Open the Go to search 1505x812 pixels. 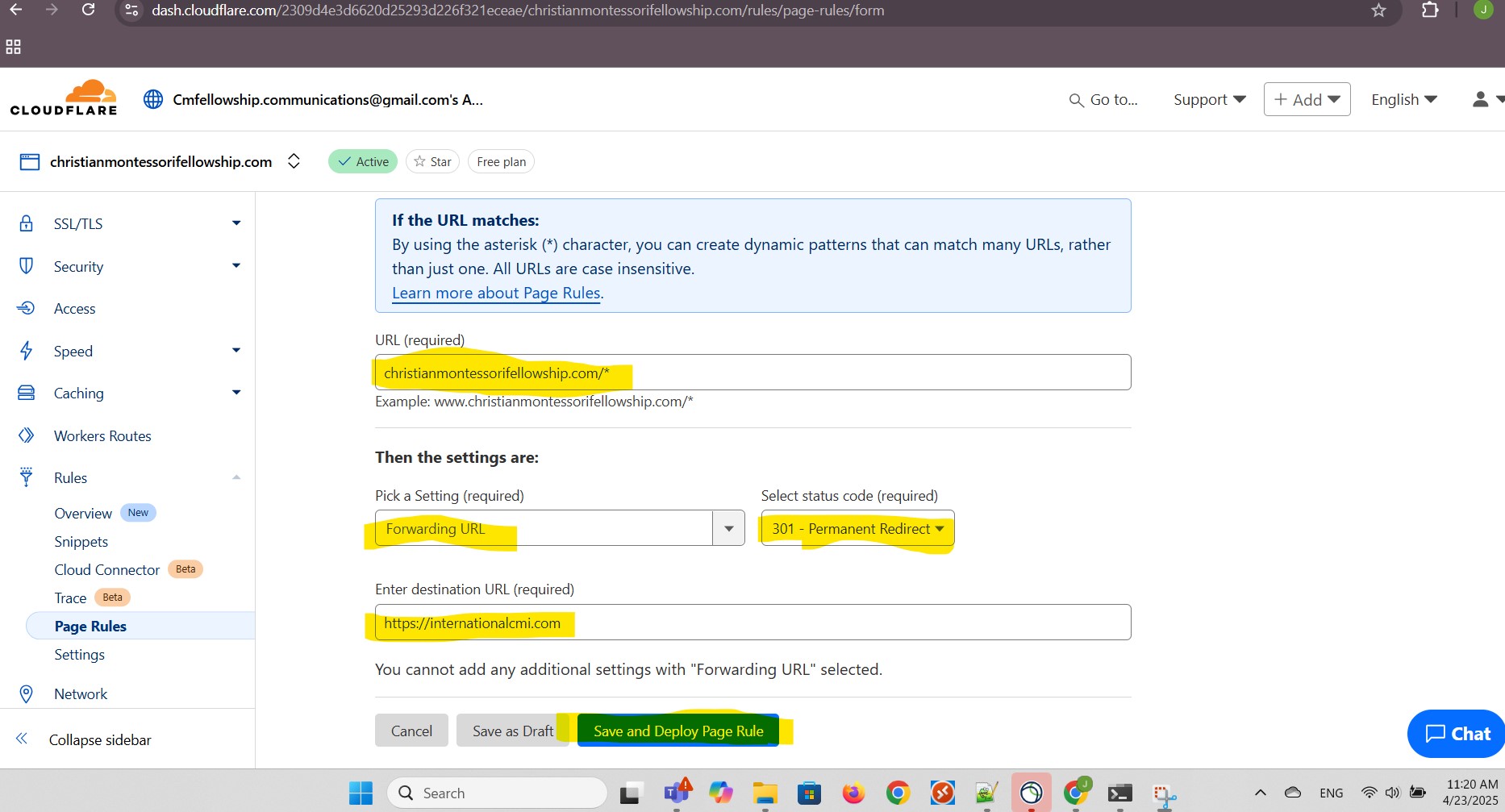(1103, 100)
